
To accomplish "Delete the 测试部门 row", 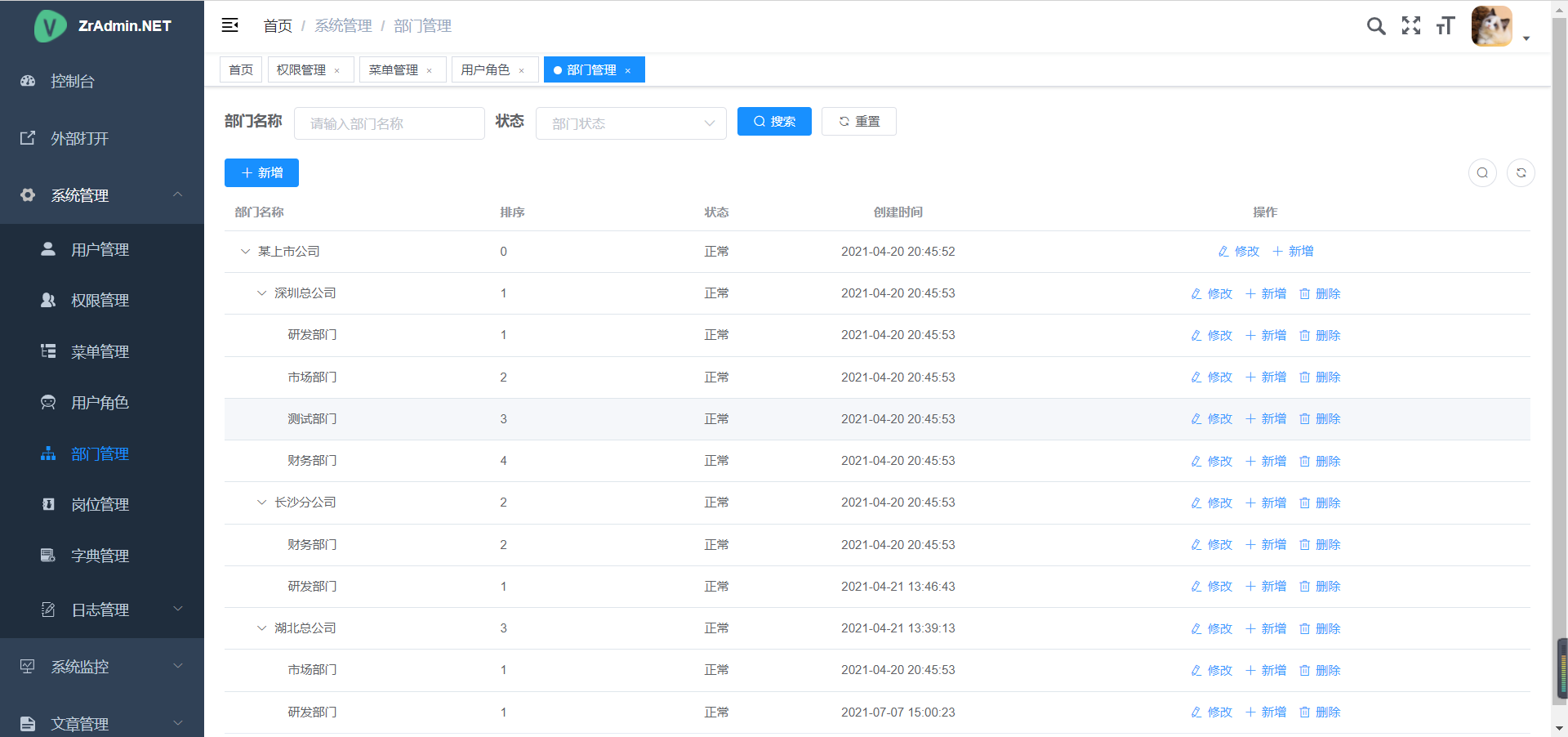I will [x=1320, y=419].
